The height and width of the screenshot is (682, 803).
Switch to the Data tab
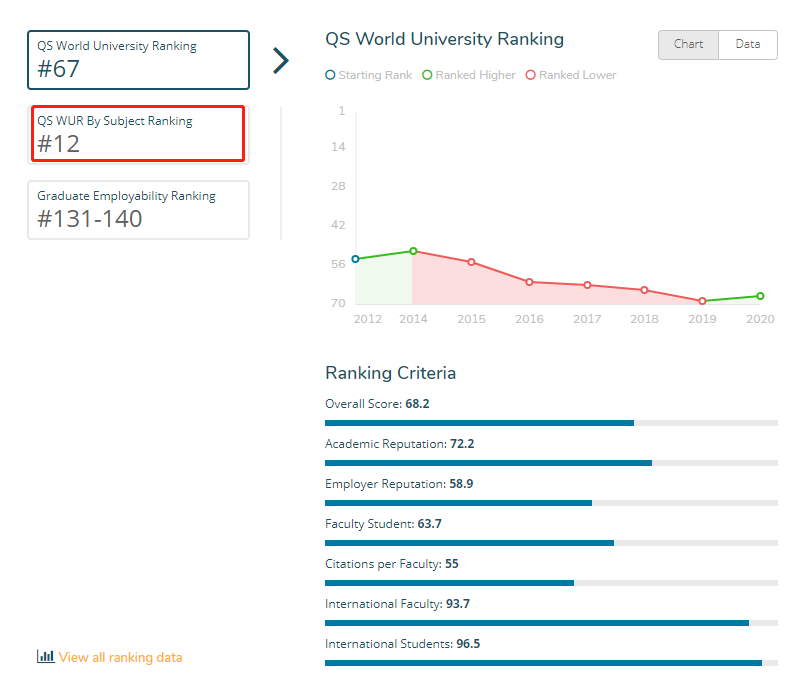748,45
